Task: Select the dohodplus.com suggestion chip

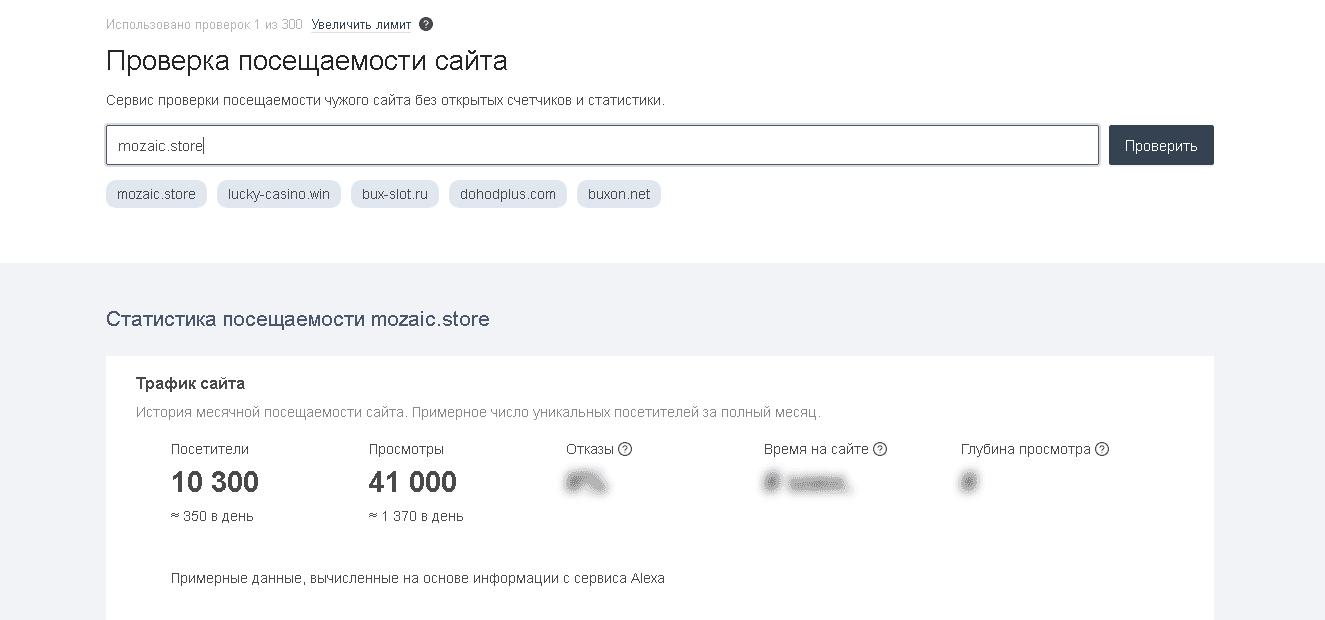Action: 508,194
